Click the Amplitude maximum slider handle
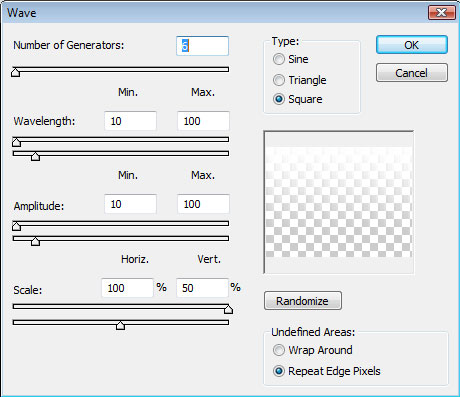 (35, 241)
